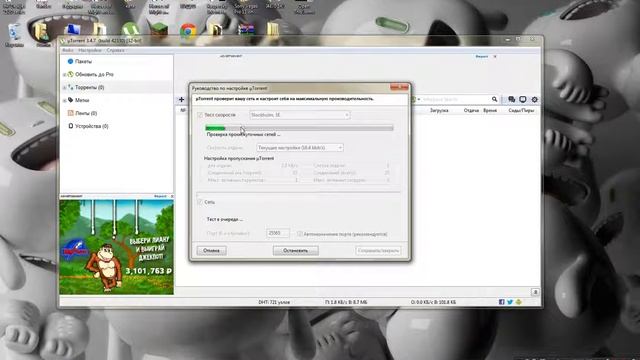Click the upload speed status entry
Image resolution: width=640 pixels, height=360 pixels.
coord(433,302)
